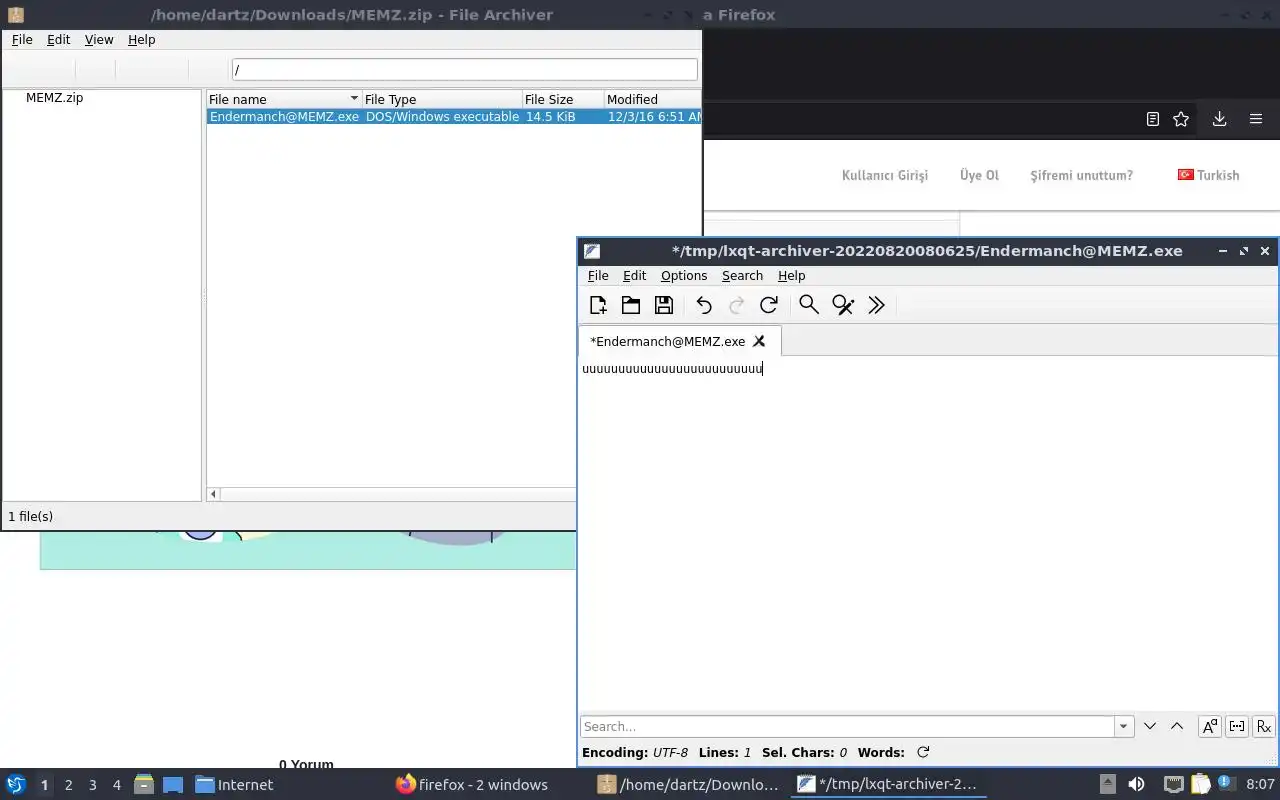
Task: Open the Edit menu in File Archiver
Action: [x=59, y=40]
